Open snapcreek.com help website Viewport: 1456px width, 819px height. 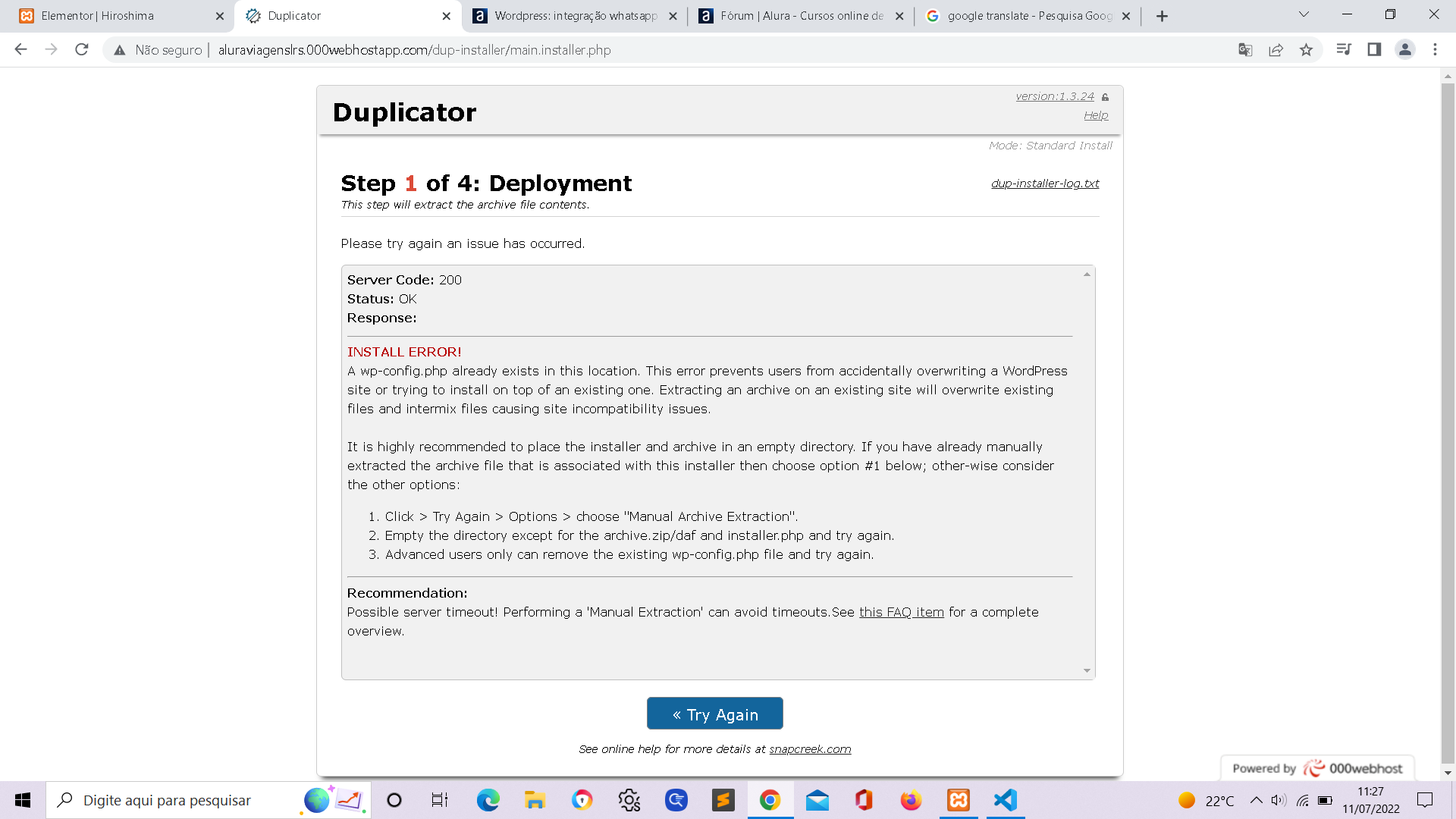point(810,748)
